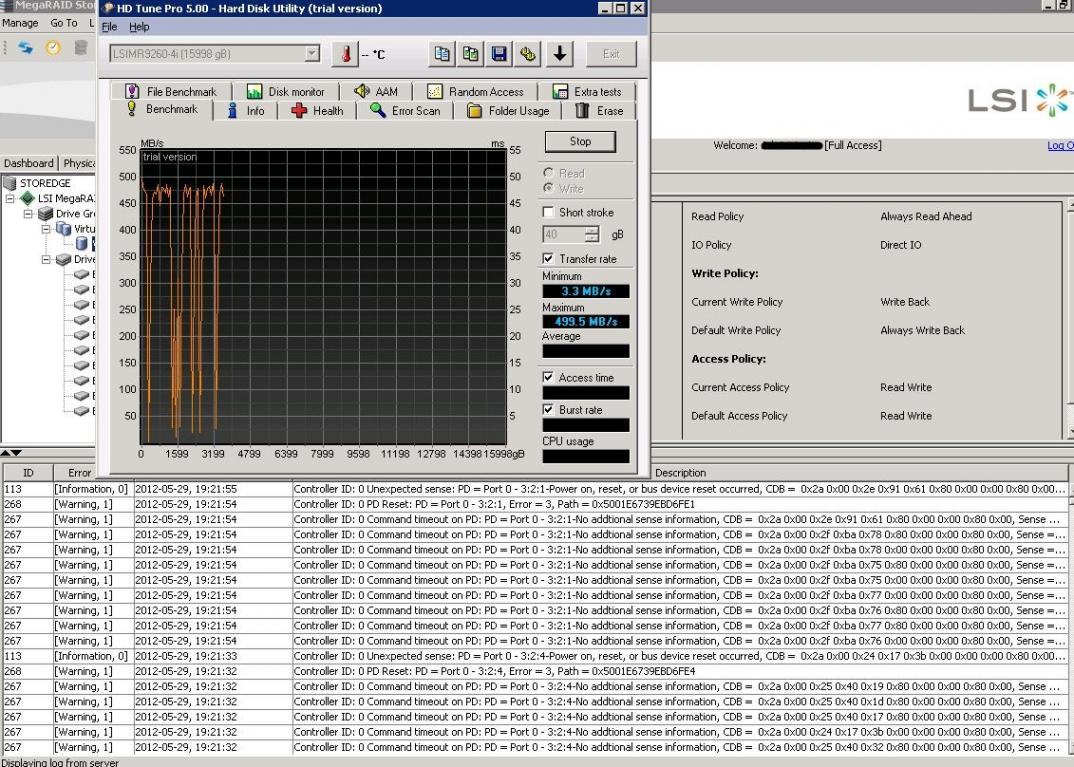The image size is (1074, 767).
Task: Open the Dashboard tab in MegaRAID
Action: [29, 163]
